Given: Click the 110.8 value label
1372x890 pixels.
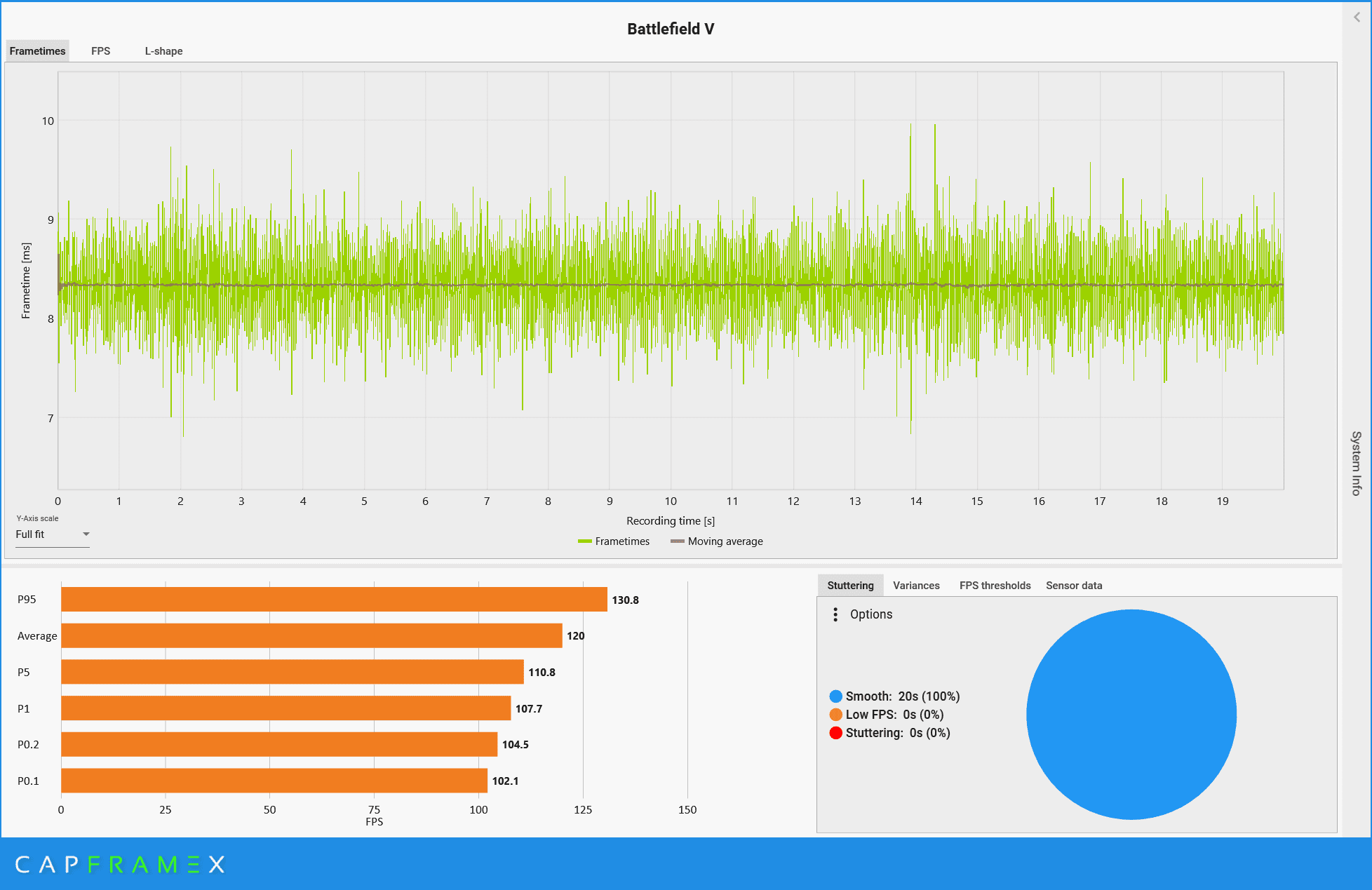Looking at the screenshot, I should (542, 673).
